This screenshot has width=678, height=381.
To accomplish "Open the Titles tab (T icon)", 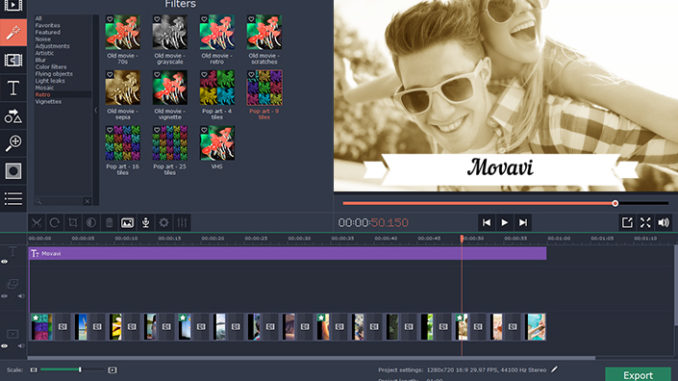I will coord(13,88).
